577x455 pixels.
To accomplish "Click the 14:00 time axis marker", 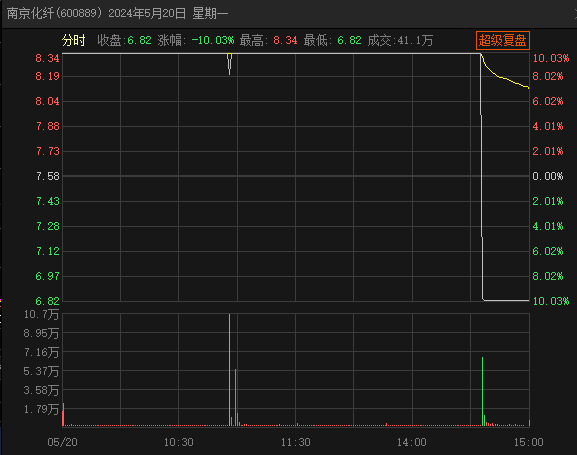I will [x=412, y=442].
